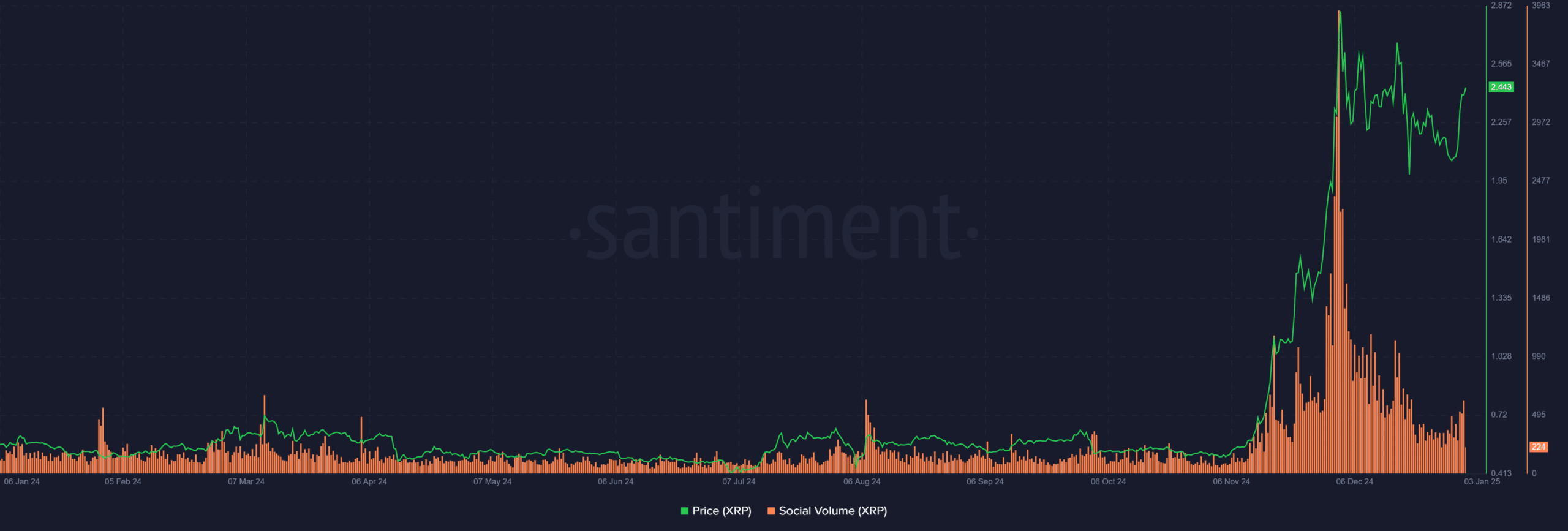Click the 0.72 price axis value

point(1499,415)
